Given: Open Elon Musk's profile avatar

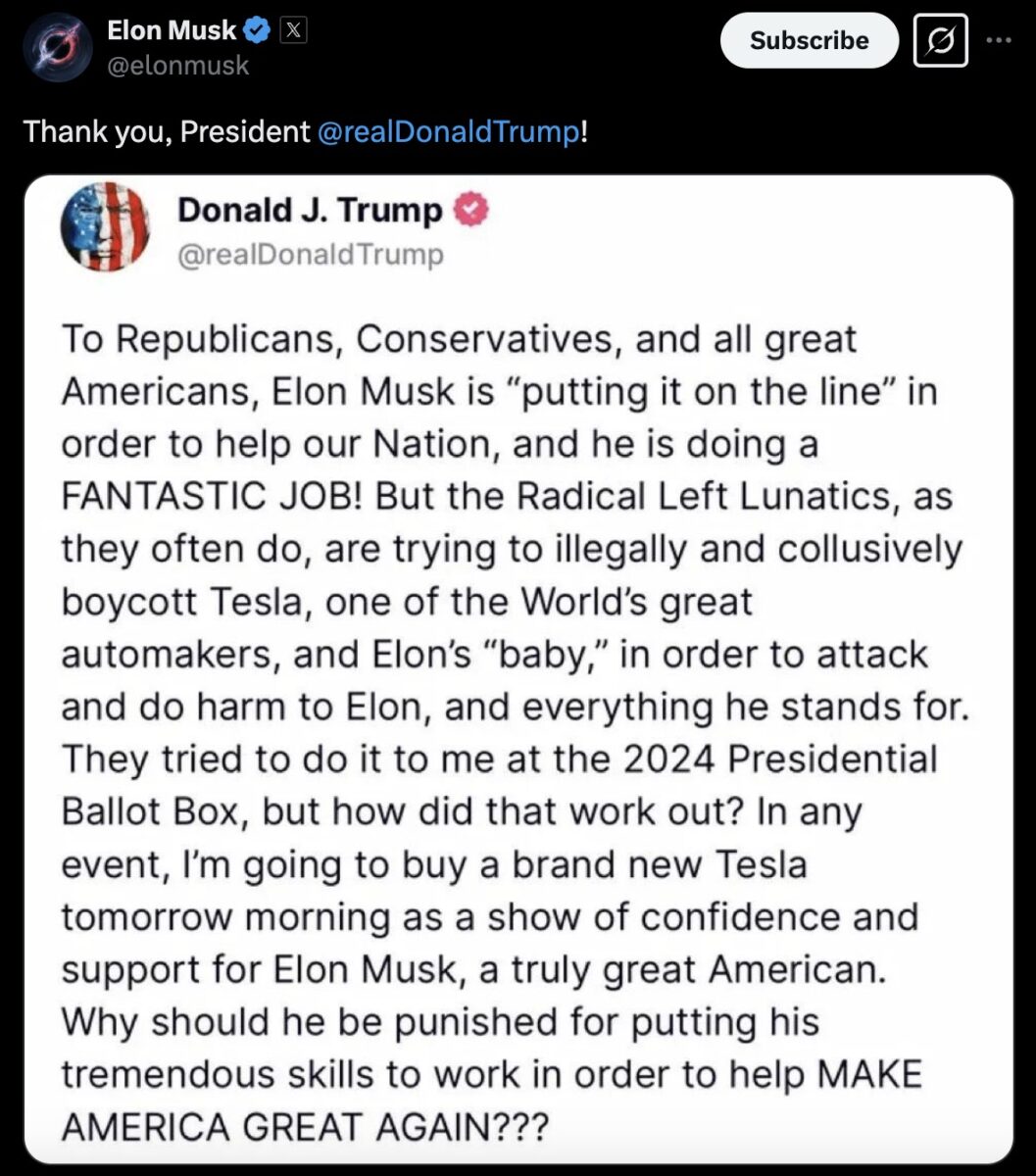Looking at the screenshot, I should (x=58, y=47).
